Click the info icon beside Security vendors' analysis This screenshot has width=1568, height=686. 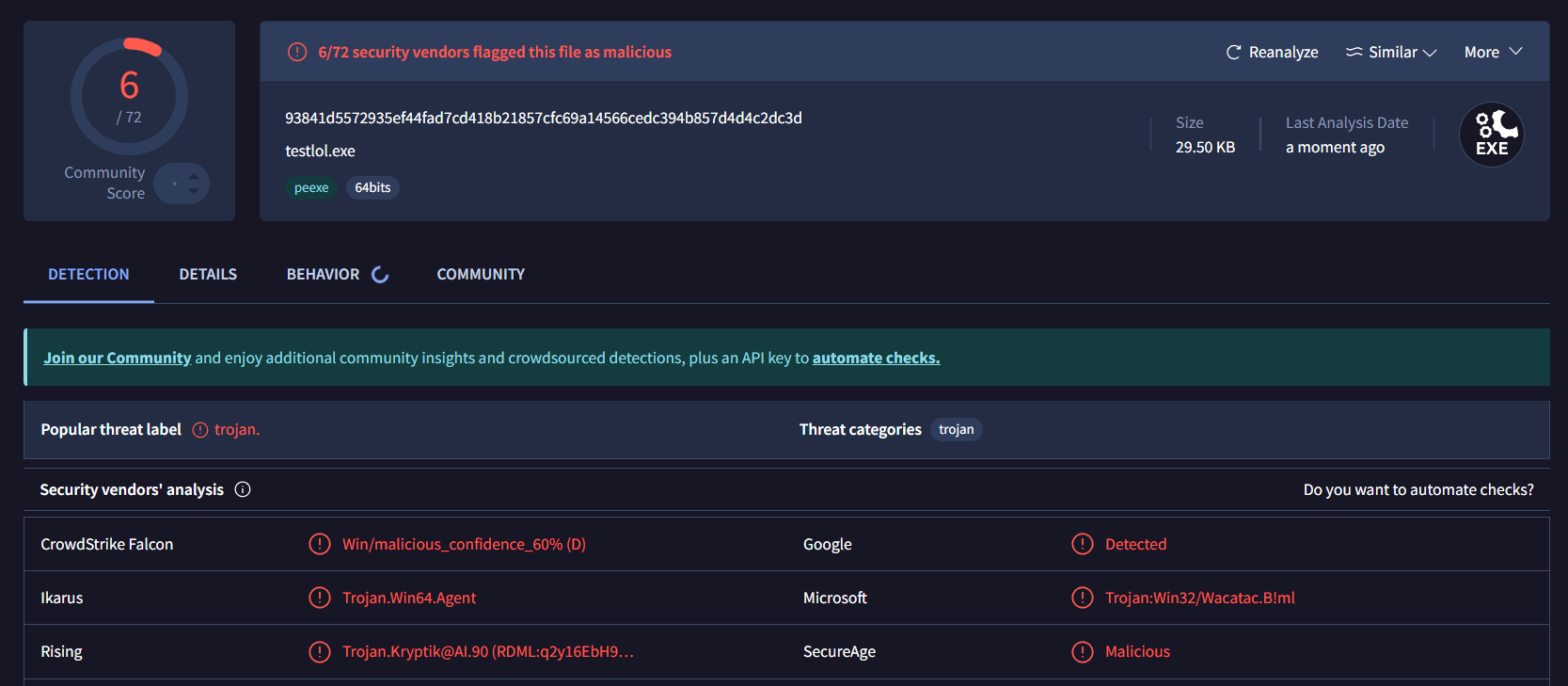(243, 489)
